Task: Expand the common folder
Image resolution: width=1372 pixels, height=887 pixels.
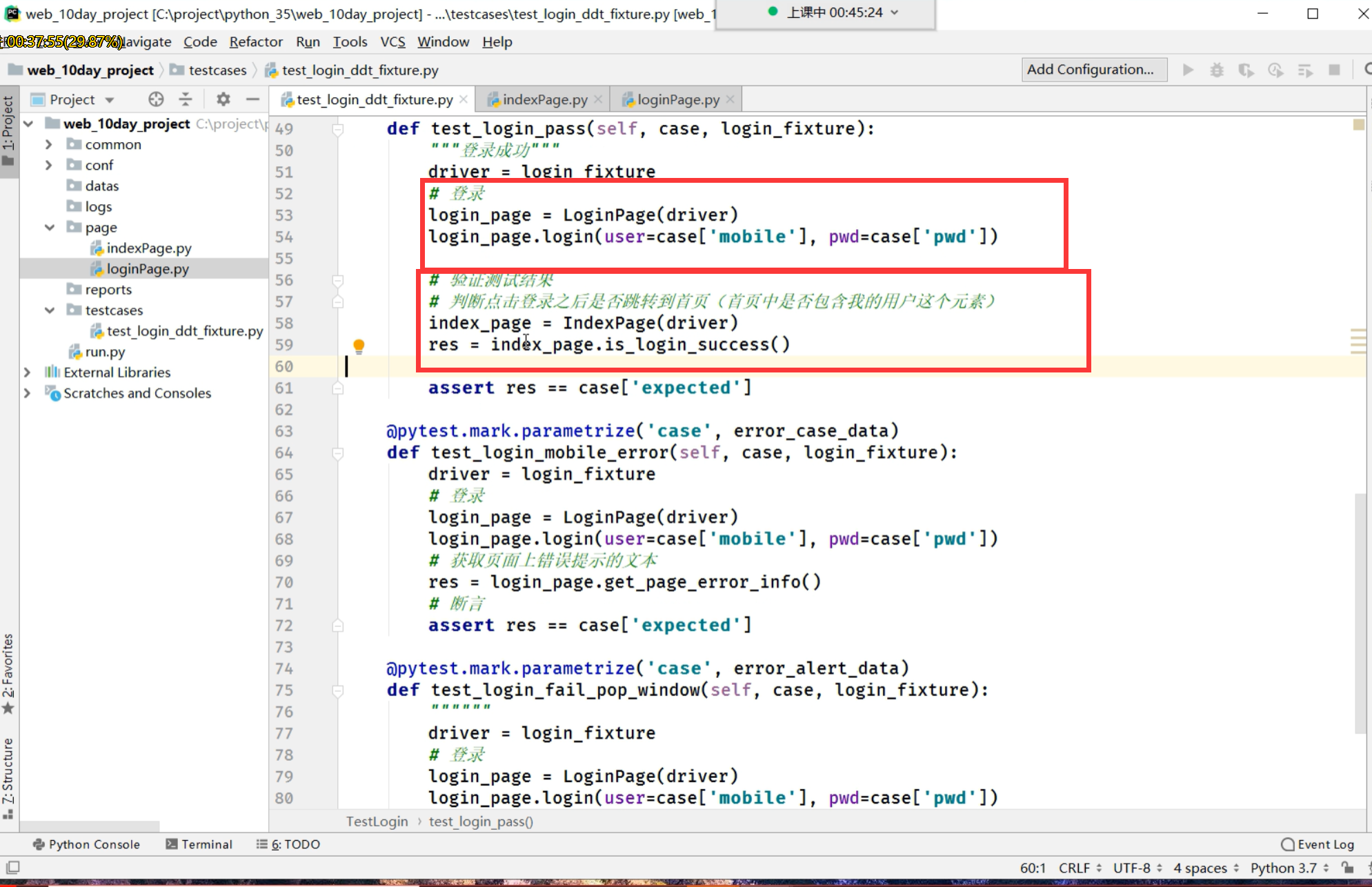Action: [48, 144]
